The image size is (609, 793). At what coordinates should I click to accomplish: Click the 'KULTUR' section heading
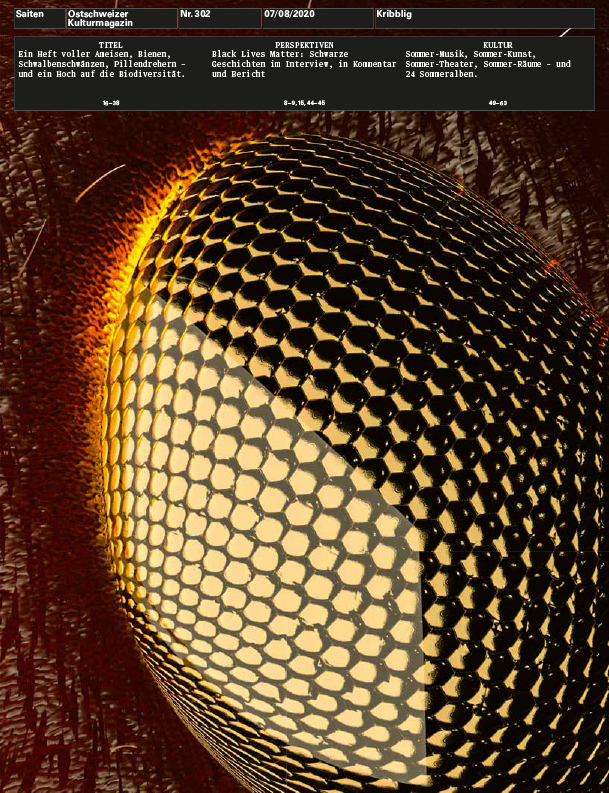[x=498, y=46]
